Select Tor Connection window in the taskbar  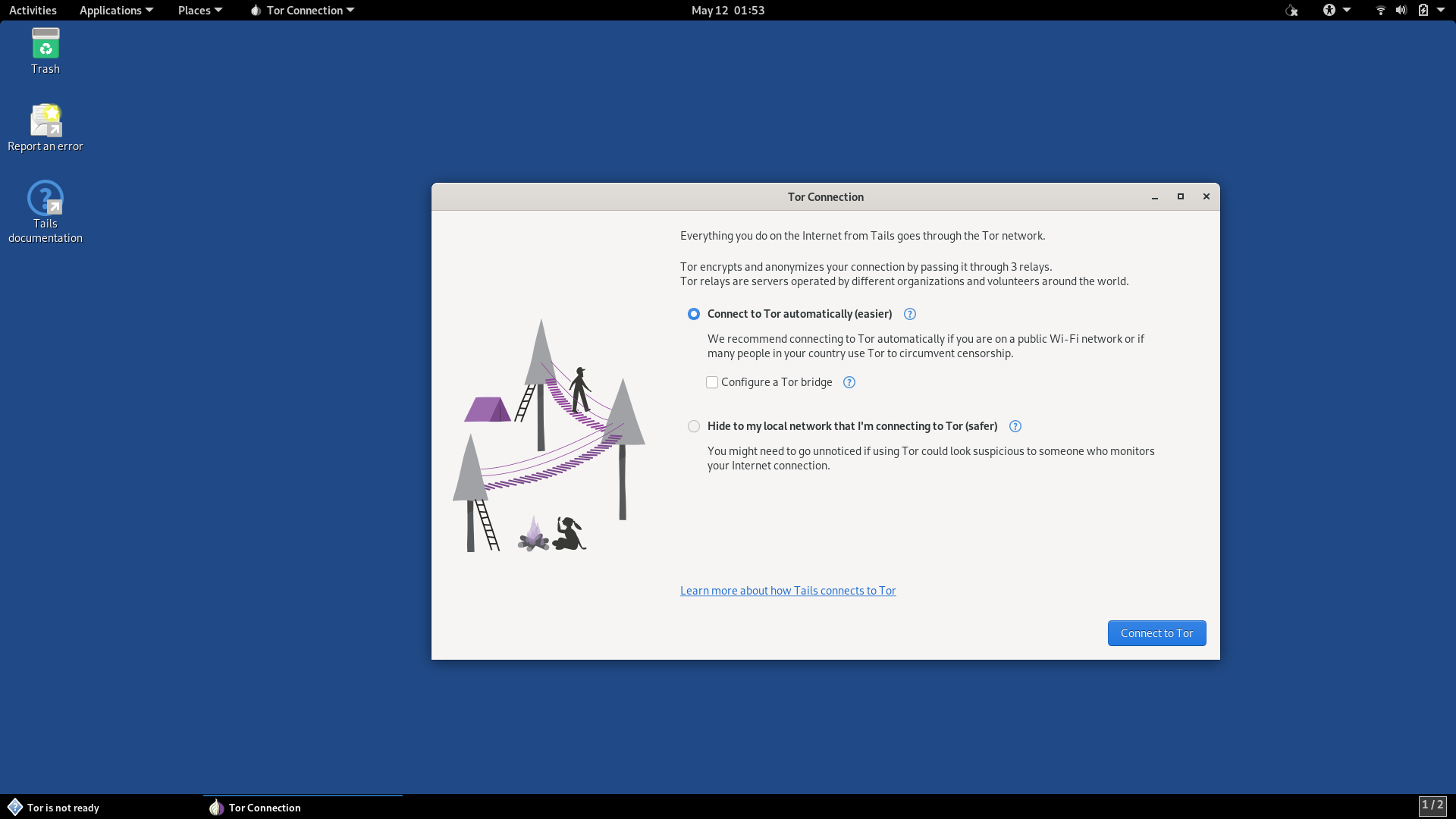303,808
